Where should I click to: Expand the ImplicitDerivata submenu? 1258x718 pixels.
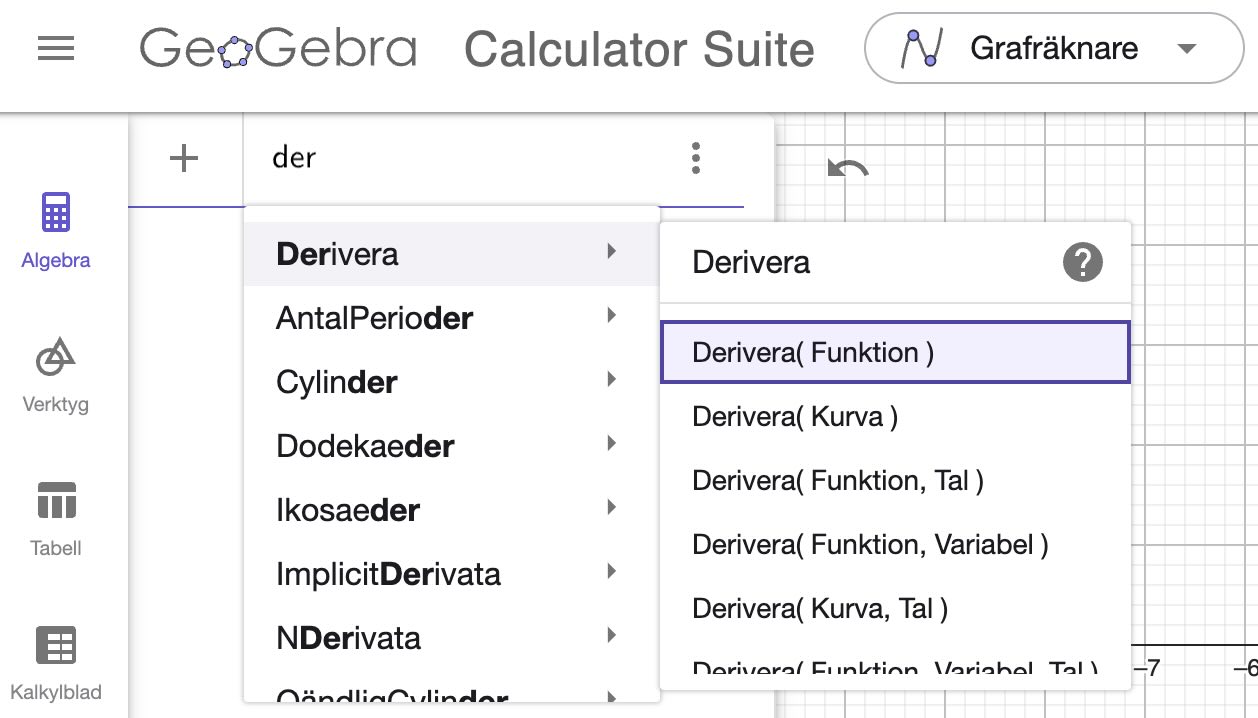pyautogui.click(x=612, y=572)
